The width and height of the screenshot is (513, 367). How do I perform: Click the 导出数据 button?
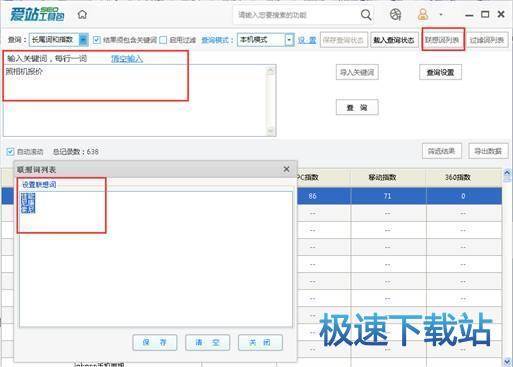[x=488, y=151]
